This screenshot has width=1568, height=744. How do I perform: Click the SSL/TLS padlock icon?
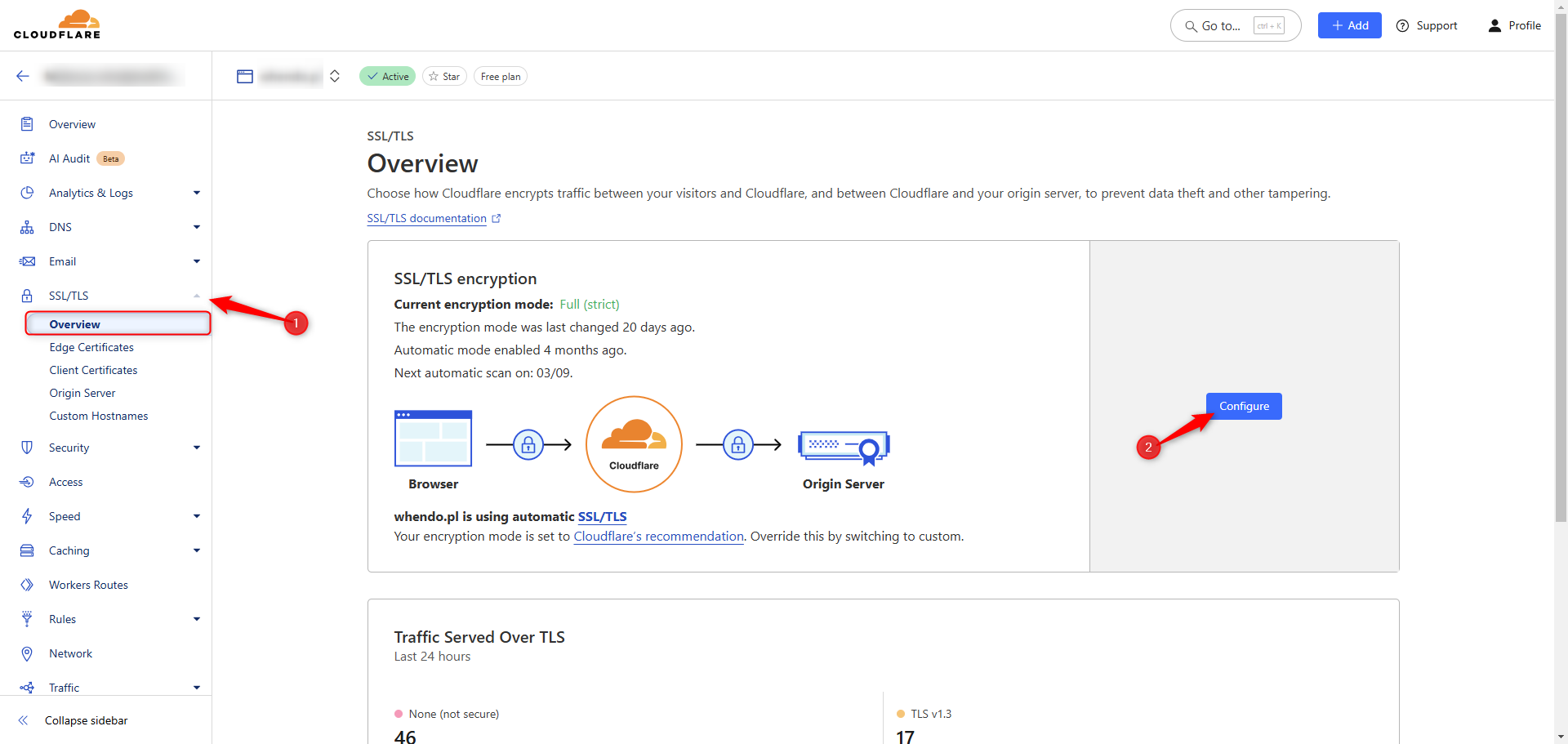click(x=27, y=296)
